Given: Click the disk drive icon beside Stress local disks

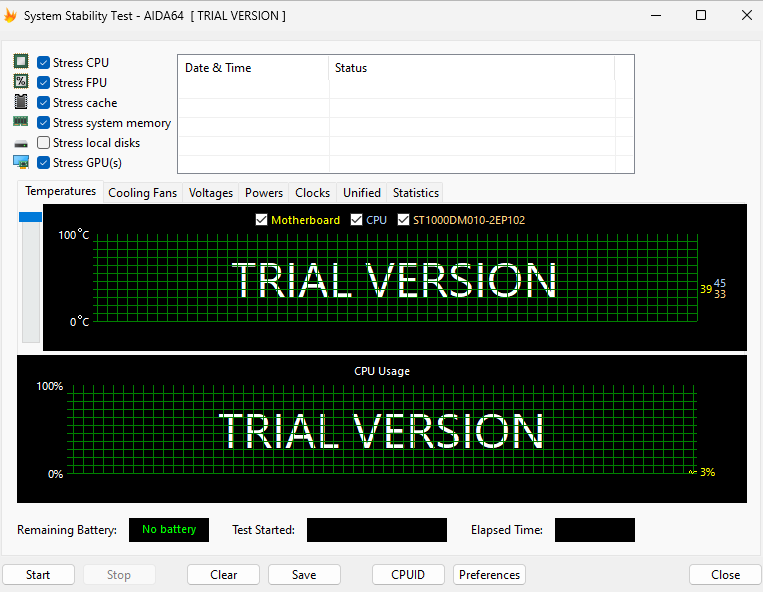Looking at the screenshot, I should tap(21, 144).
